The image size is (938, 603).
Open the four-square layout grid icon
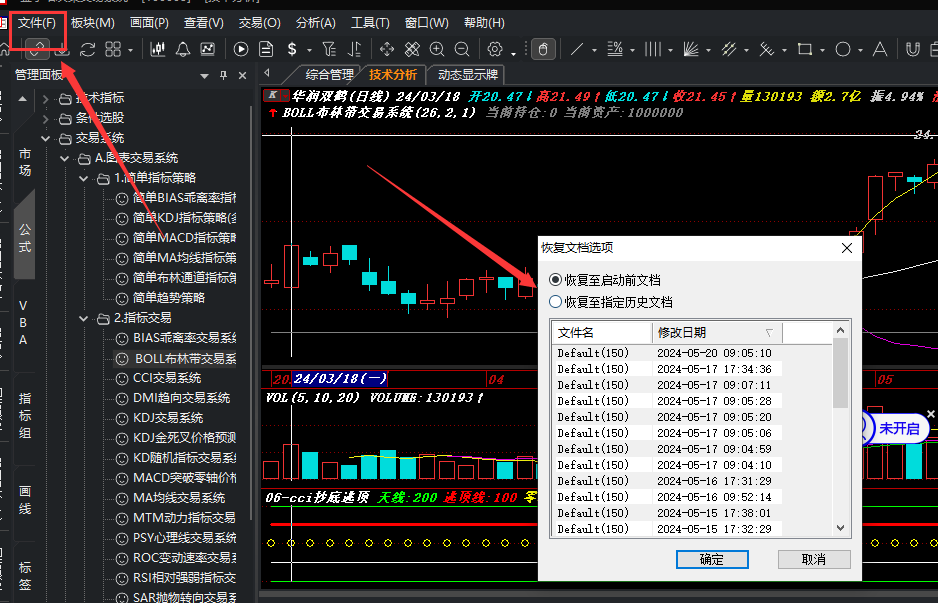[x=112, y=49]
